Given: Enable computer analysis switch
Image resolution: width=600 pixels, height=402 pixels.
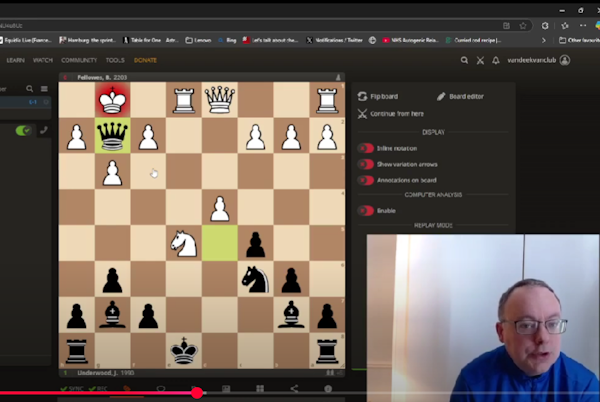Looking at the screenshot, I should tap(366, 210).
